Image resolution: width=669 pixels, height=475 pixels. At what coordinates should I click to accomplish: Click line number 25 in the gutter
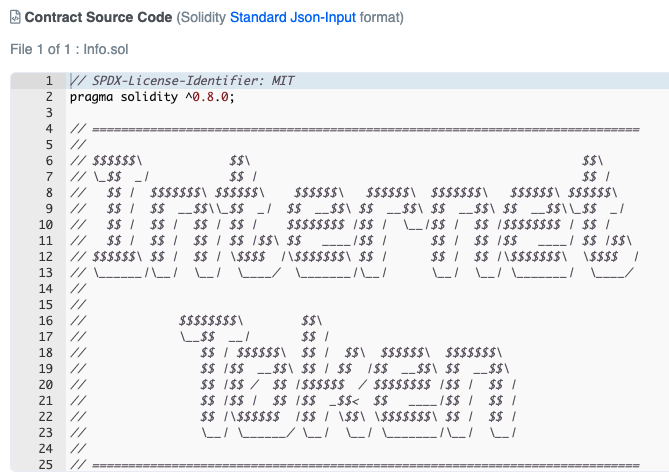(46, 465)
